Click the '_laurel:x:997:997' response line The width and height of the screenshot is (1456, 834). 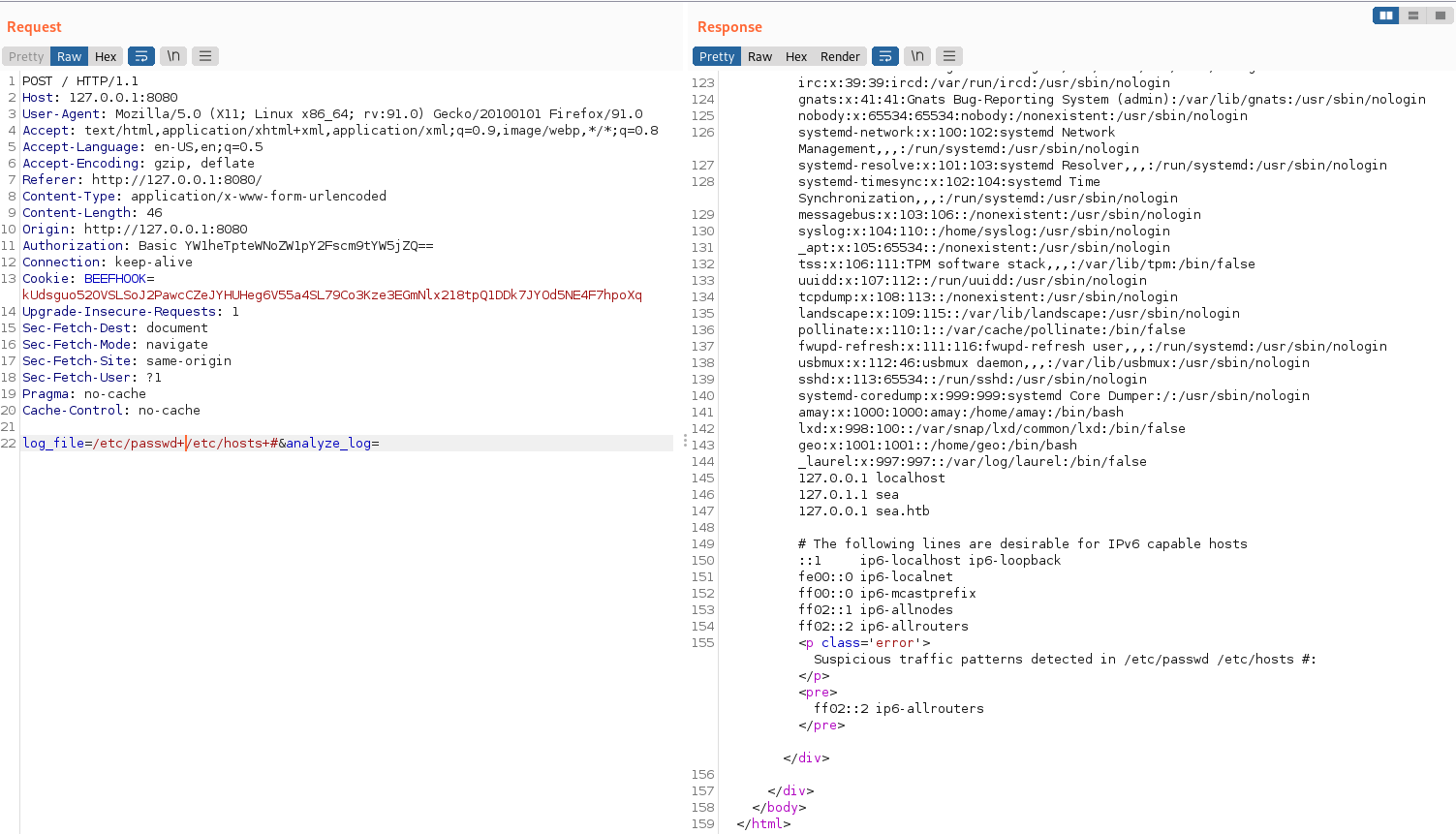[x=973, y=461]
